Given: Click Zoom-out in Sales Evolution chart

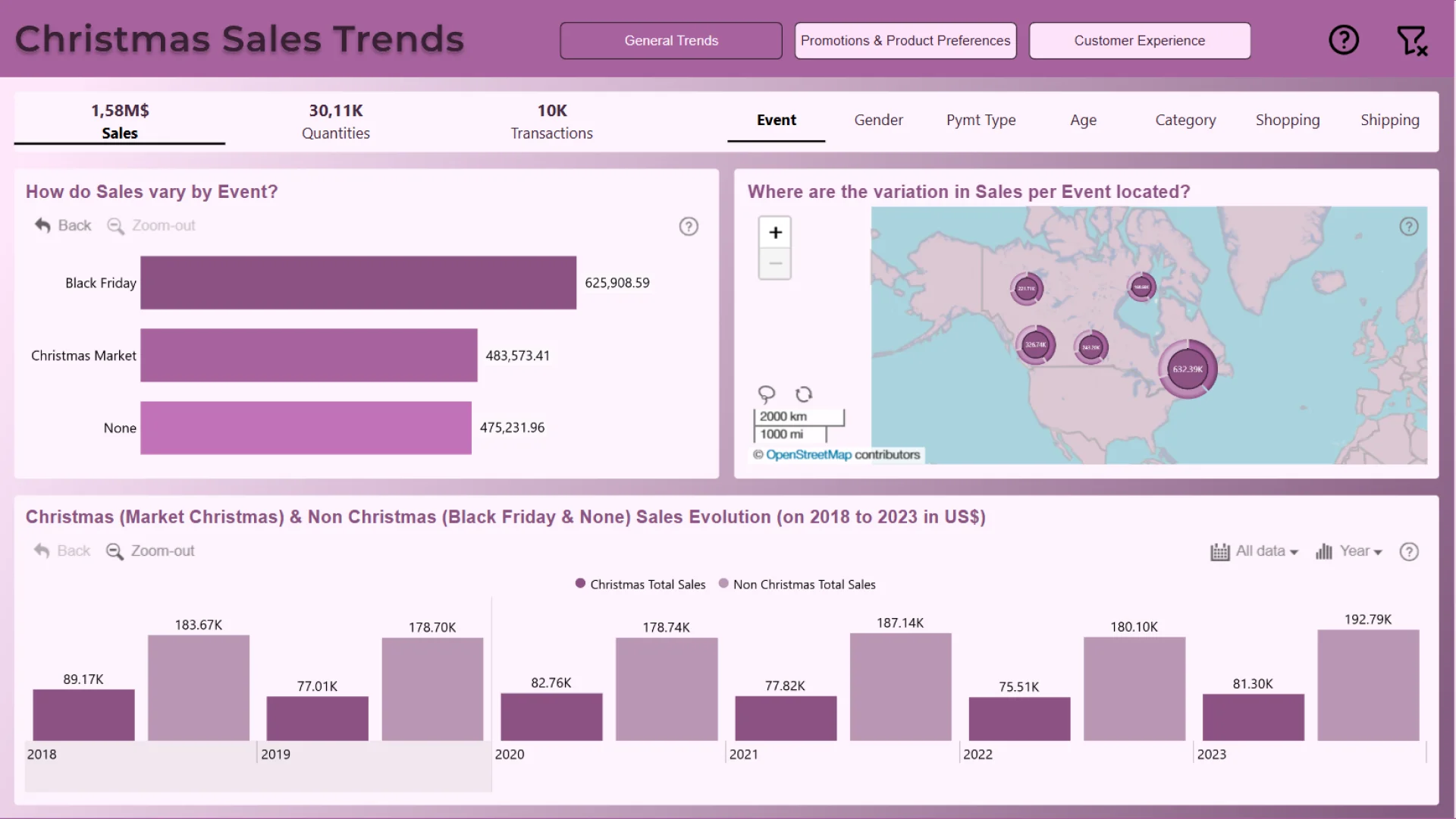Looking at the screenshot, I should click(x=150, y=551).
